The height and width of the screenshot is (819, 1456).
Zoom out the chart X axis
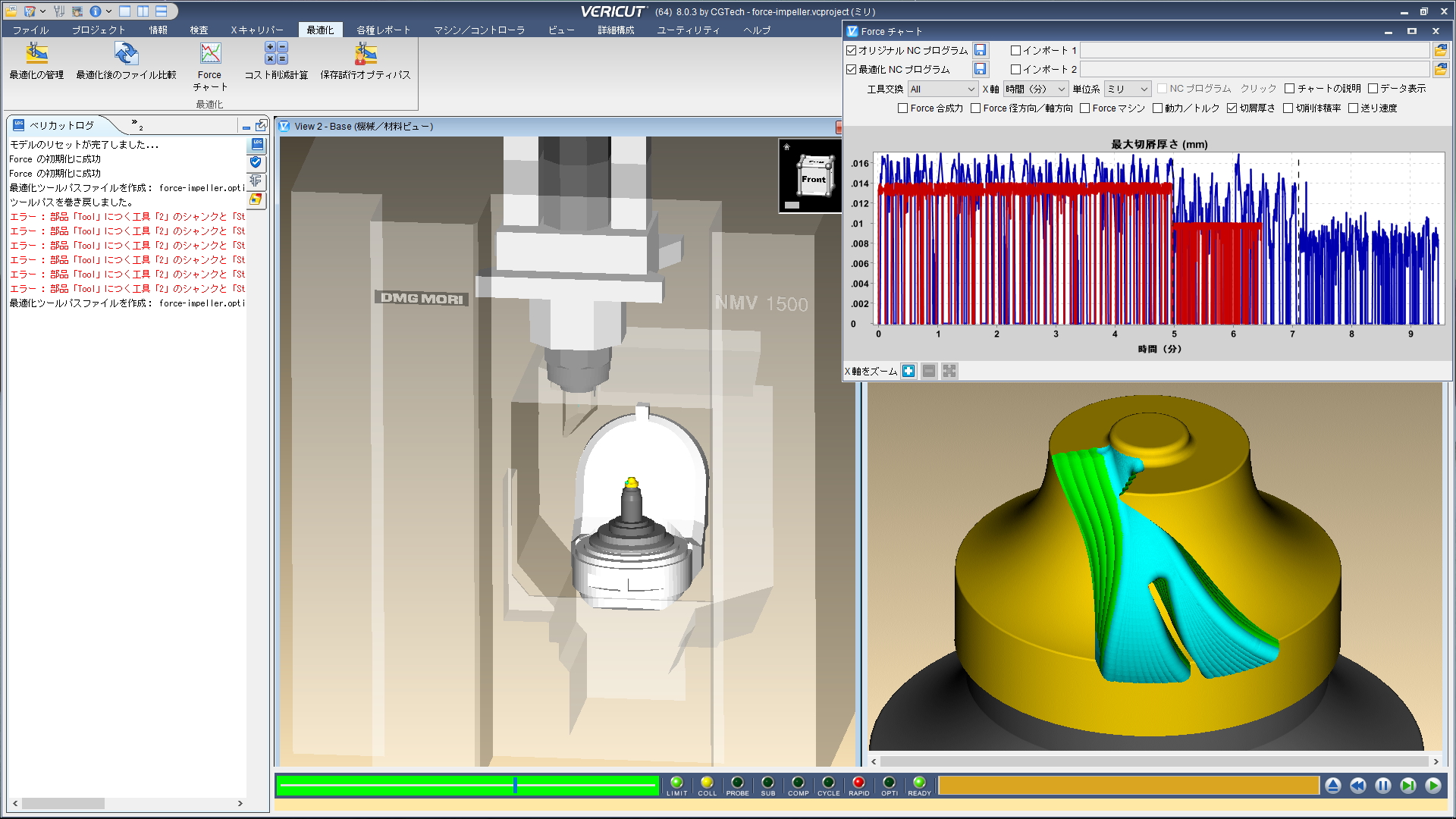coord(929,371)
